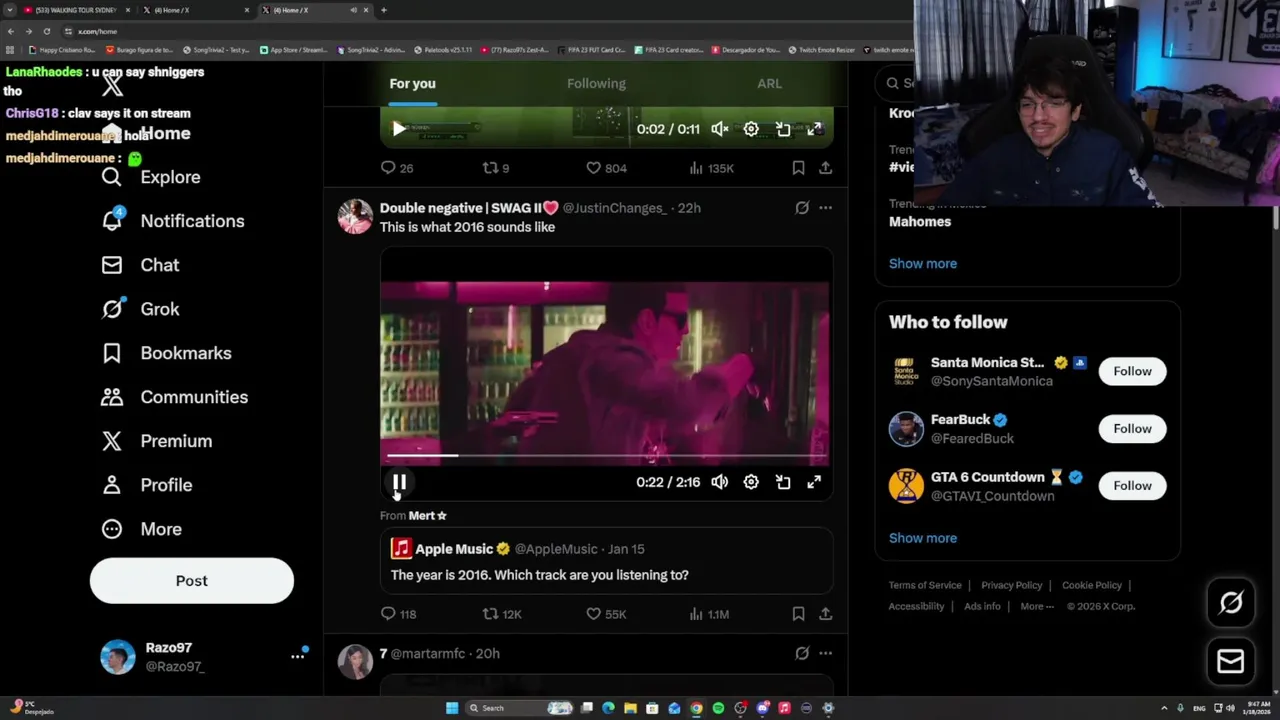Follow Santa Monica Studio
The width and height of the screenshot is (1280, 720).
[1132, 371]
